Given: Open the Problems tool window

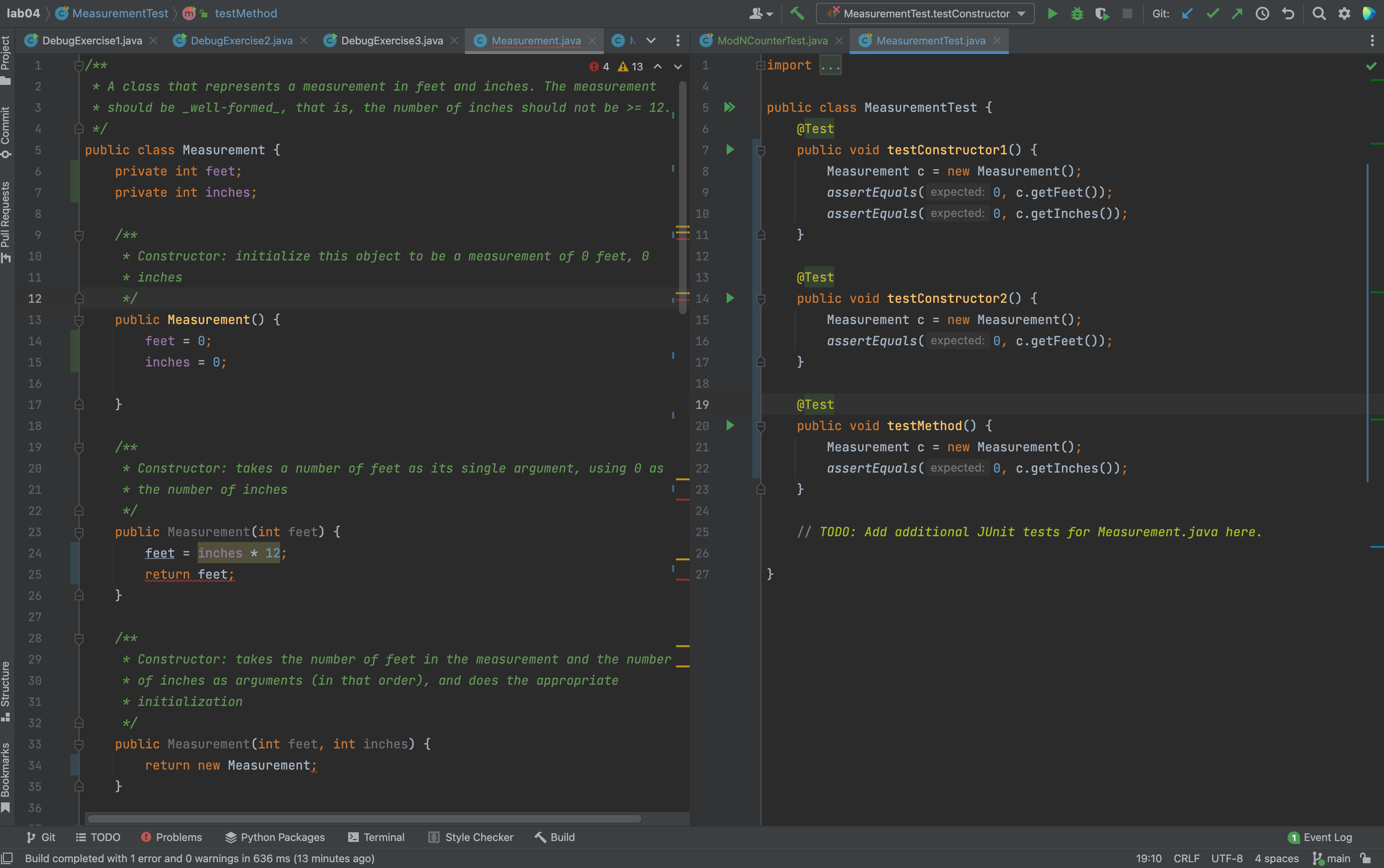Looking at the screenshot, I should pos(172,837).
